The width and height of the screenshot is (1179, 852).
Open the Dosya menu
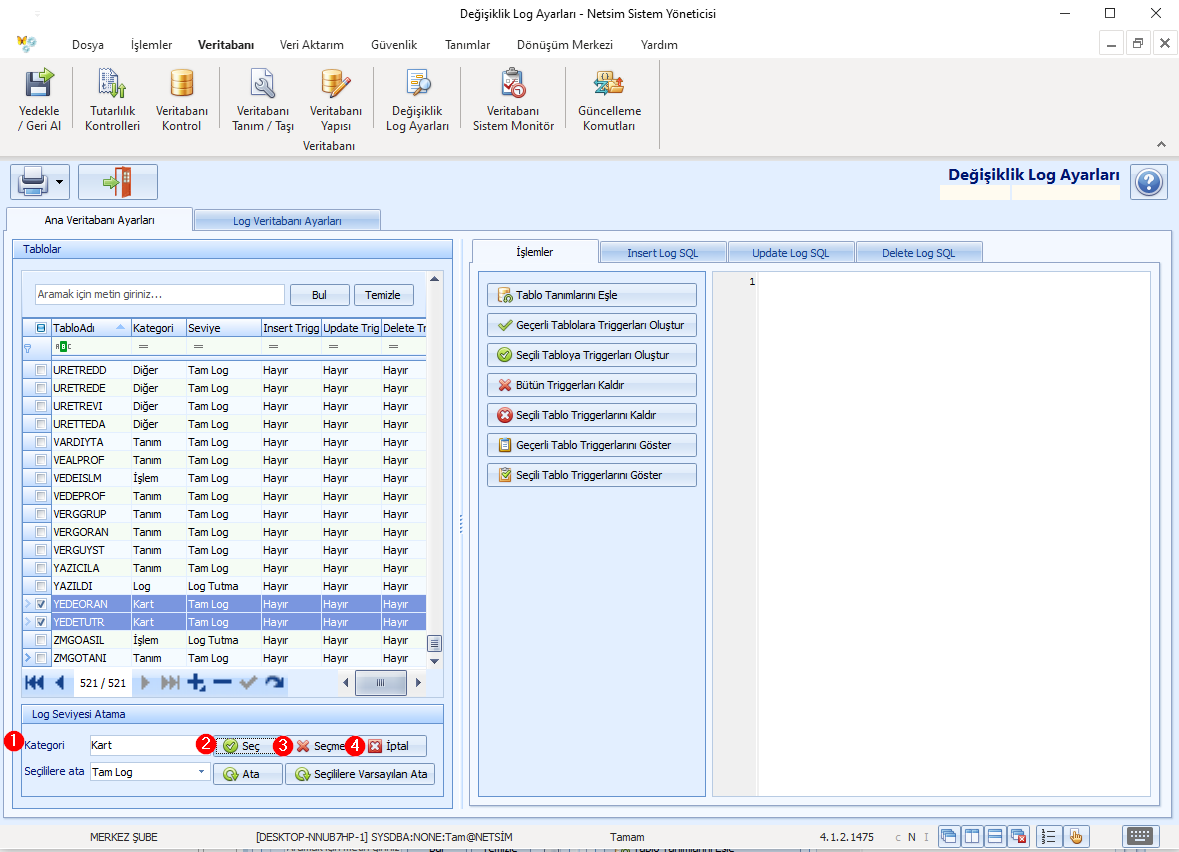pyautogui.click(x=88, y=45)
